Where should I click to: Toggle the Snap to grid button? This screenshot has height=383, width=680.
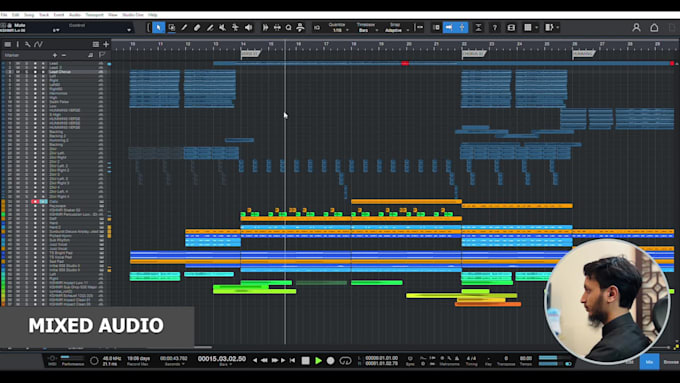(419, 28)
